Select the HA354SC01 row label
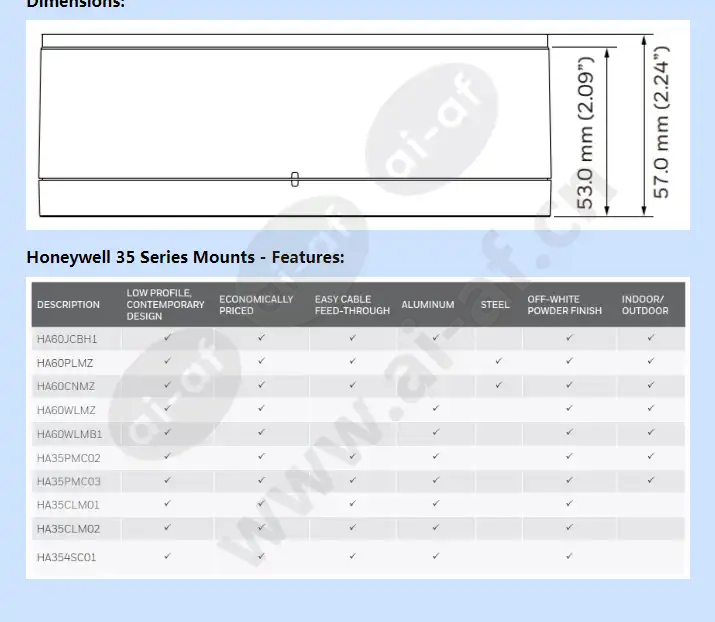Screen dimensions: 715x622 click(67, 557)
